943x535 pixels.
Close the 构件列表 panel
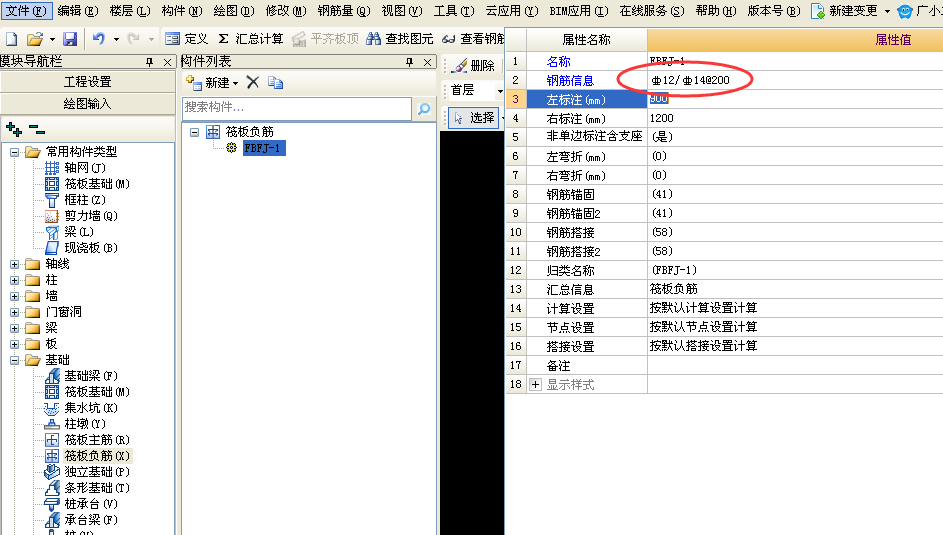(428, 62)
